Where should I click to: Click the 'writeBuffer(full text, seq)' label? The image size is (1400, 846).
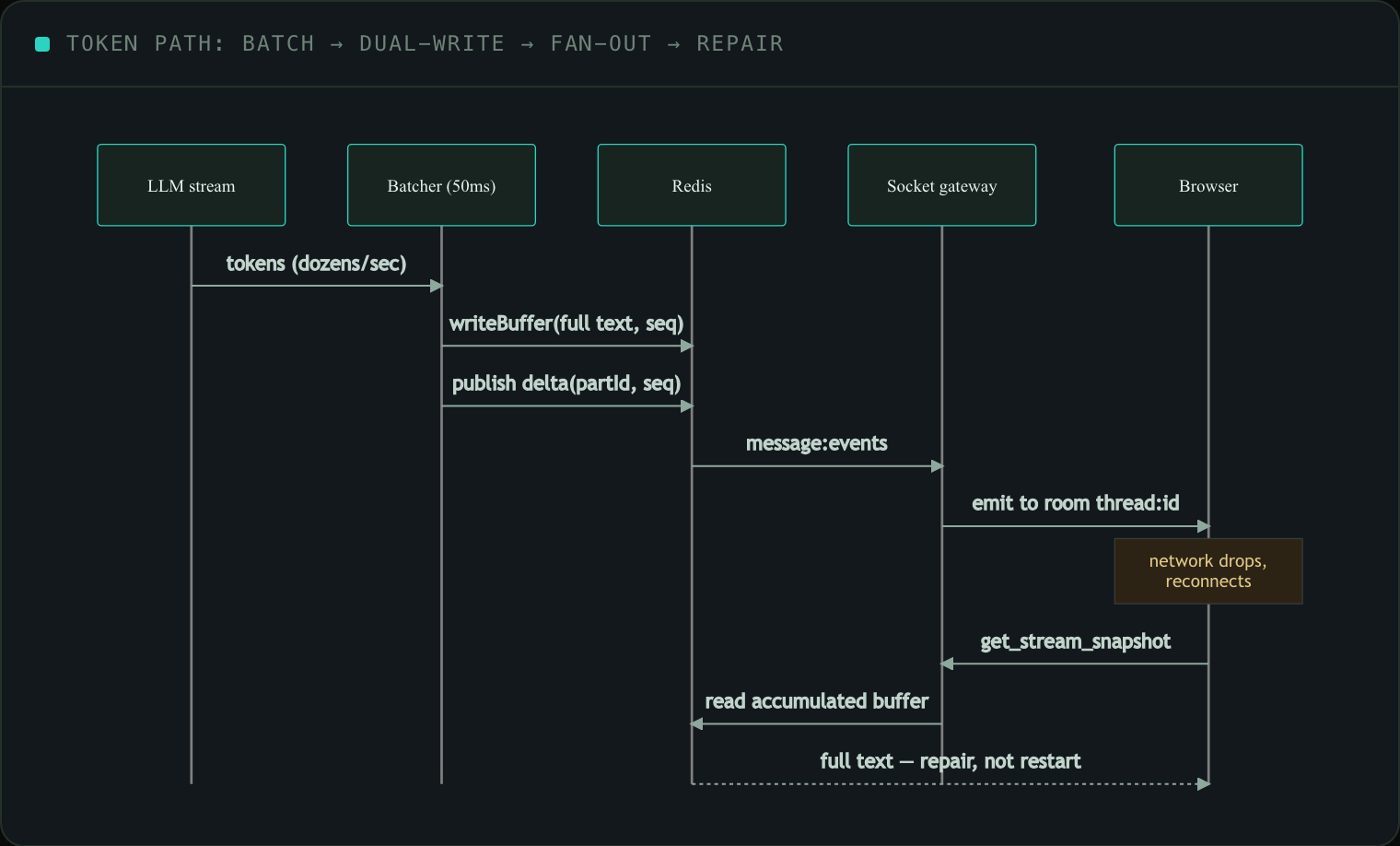(566, 323)
